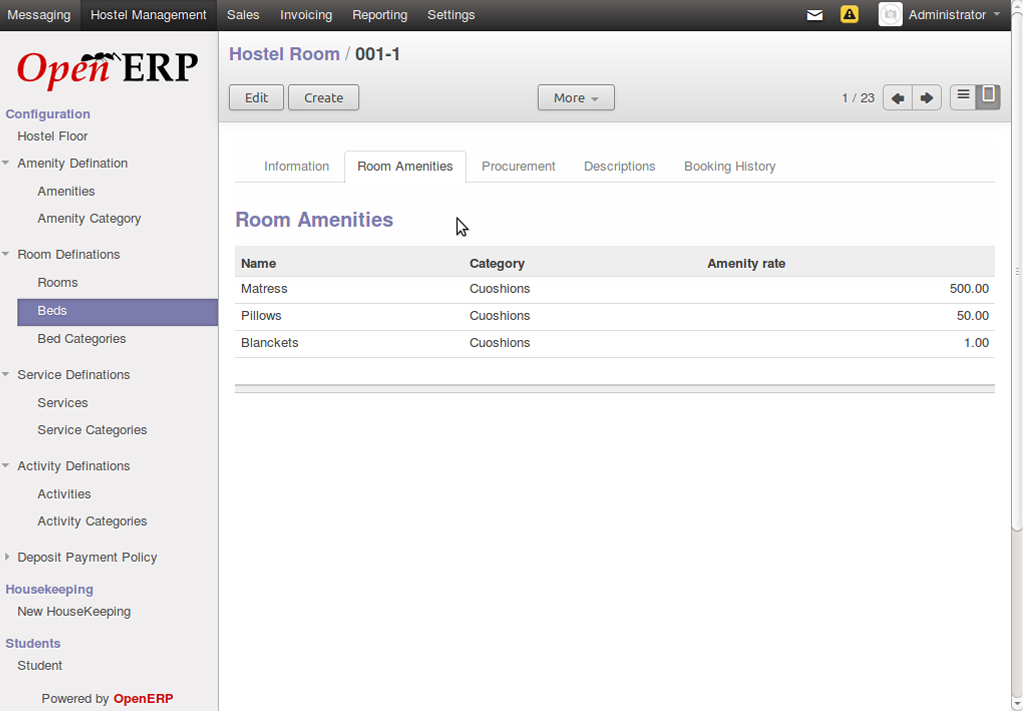Open the Invoicing menu
The width and height of the screenshot is (1023, 711).
point(306,14)
